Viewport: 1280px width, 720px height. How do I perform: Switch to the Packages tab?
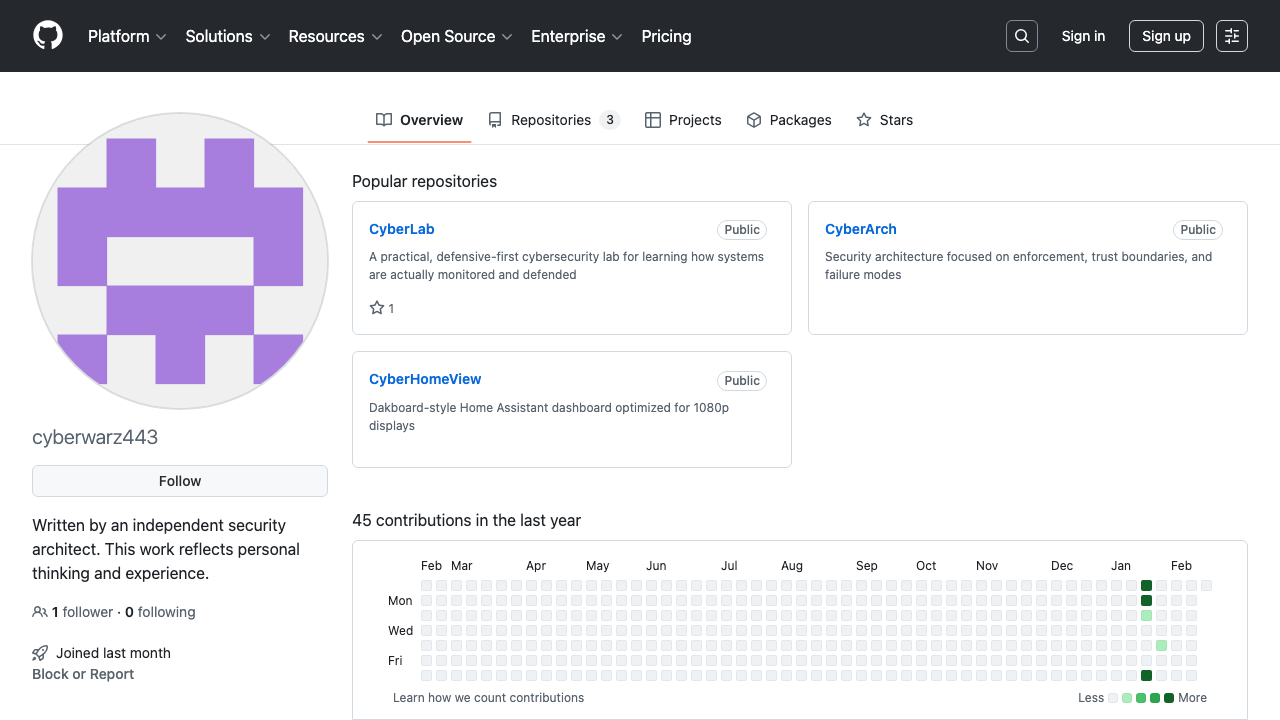click(789, 120)
